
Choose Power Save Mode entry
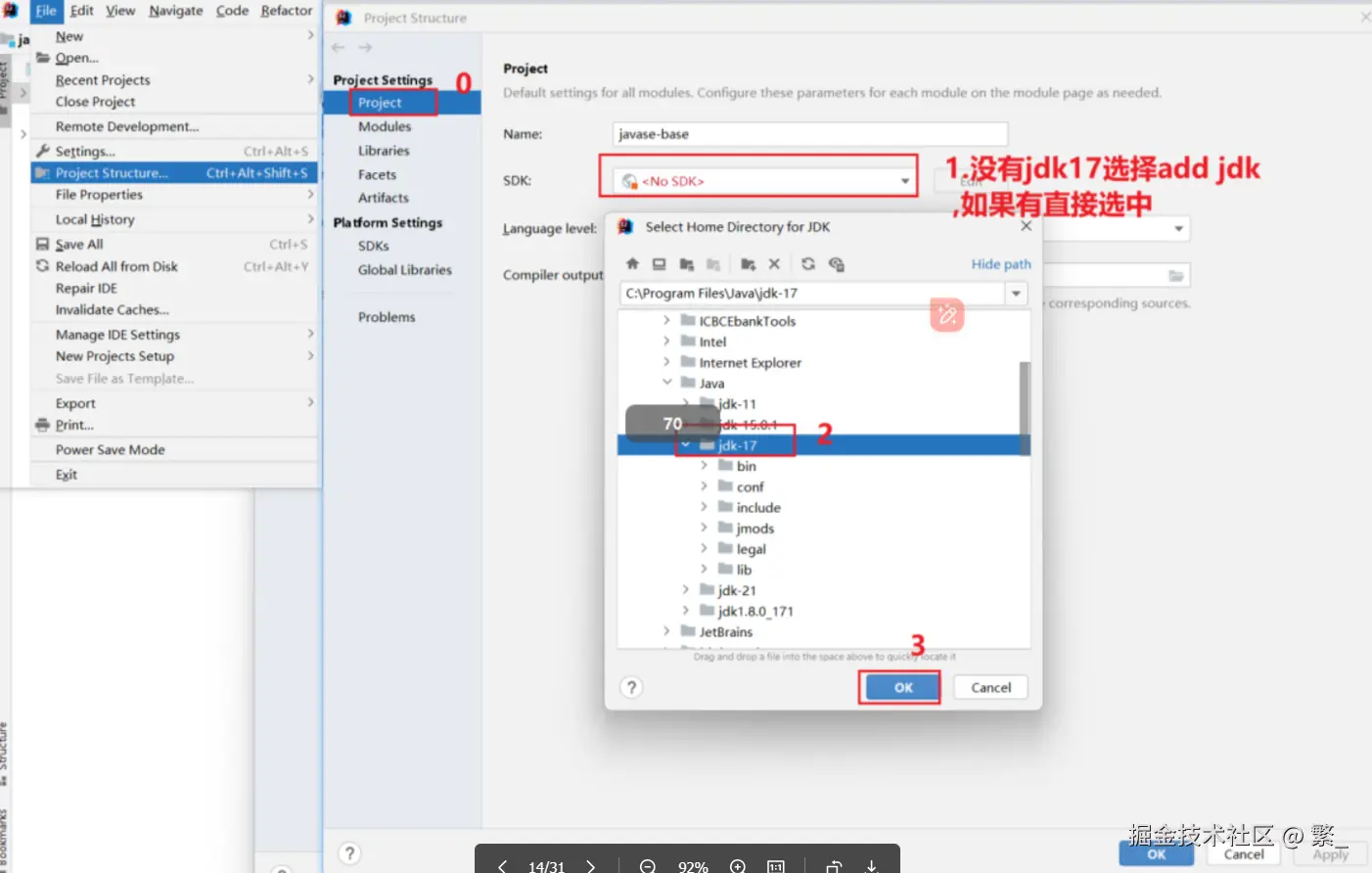point(174,450)
